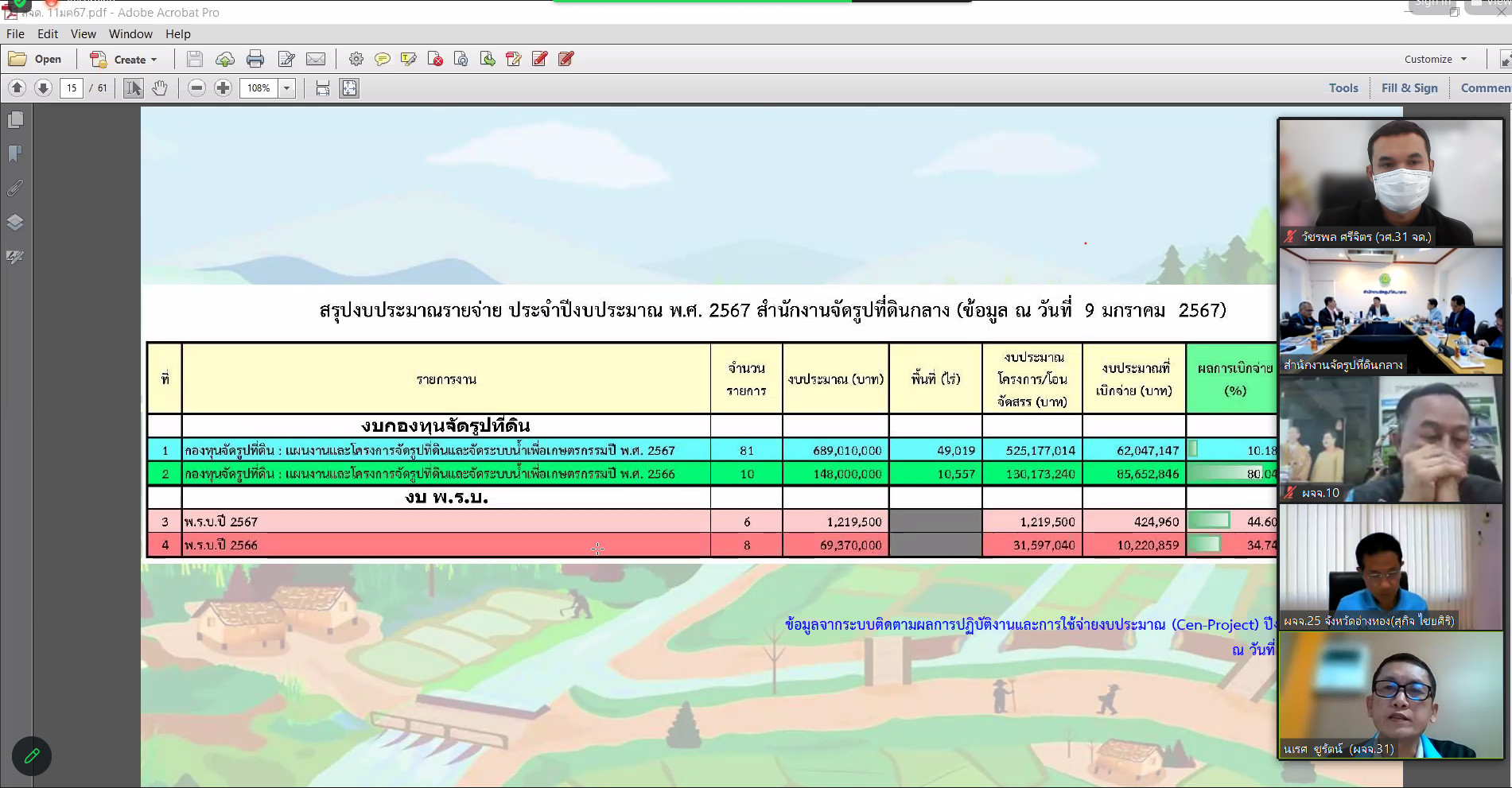Click the 10,220,859 disbursed cell
The image size is (1512, 788).
1134,545
